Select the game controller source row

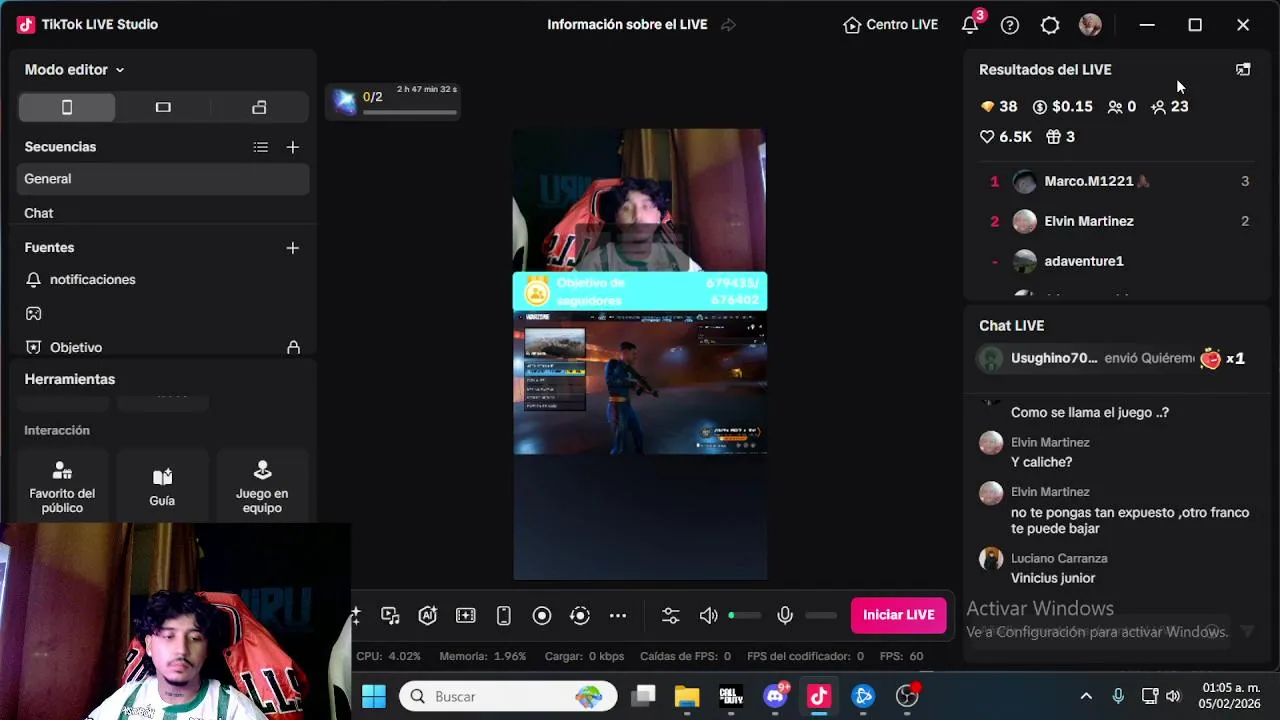pos(163,314)
